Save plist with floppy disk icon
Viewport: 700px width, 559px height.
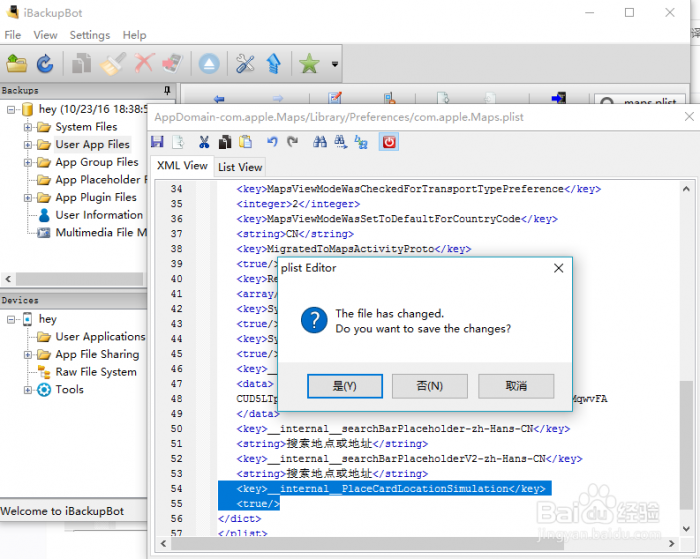point(157,142)
